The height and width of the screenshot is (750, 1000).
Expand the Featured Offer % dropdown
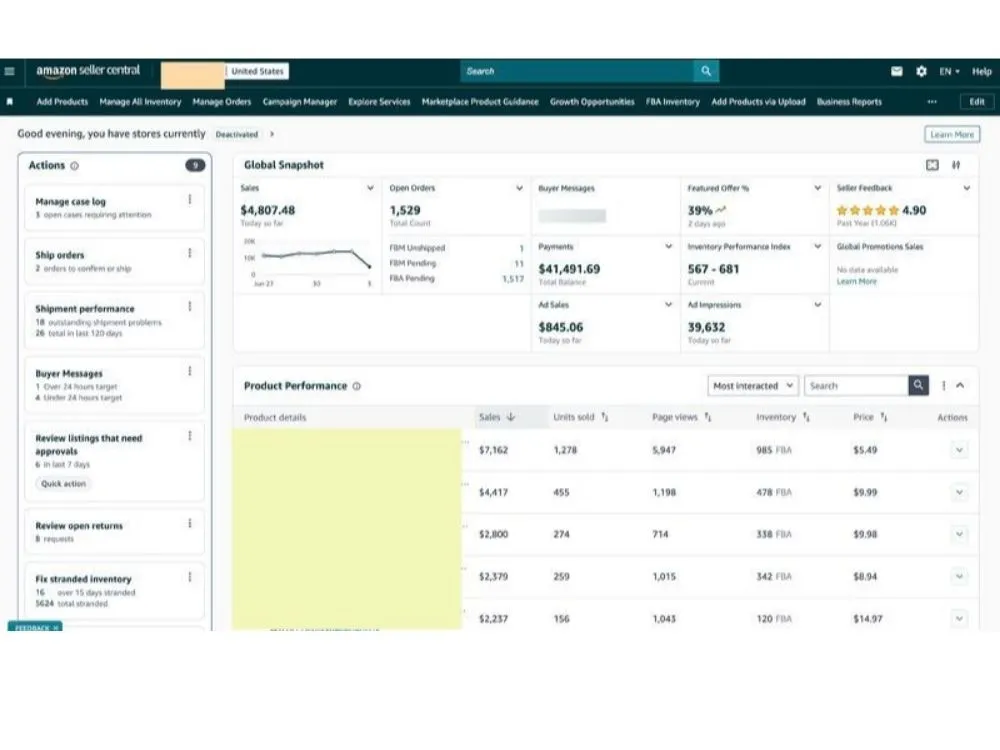818,188
